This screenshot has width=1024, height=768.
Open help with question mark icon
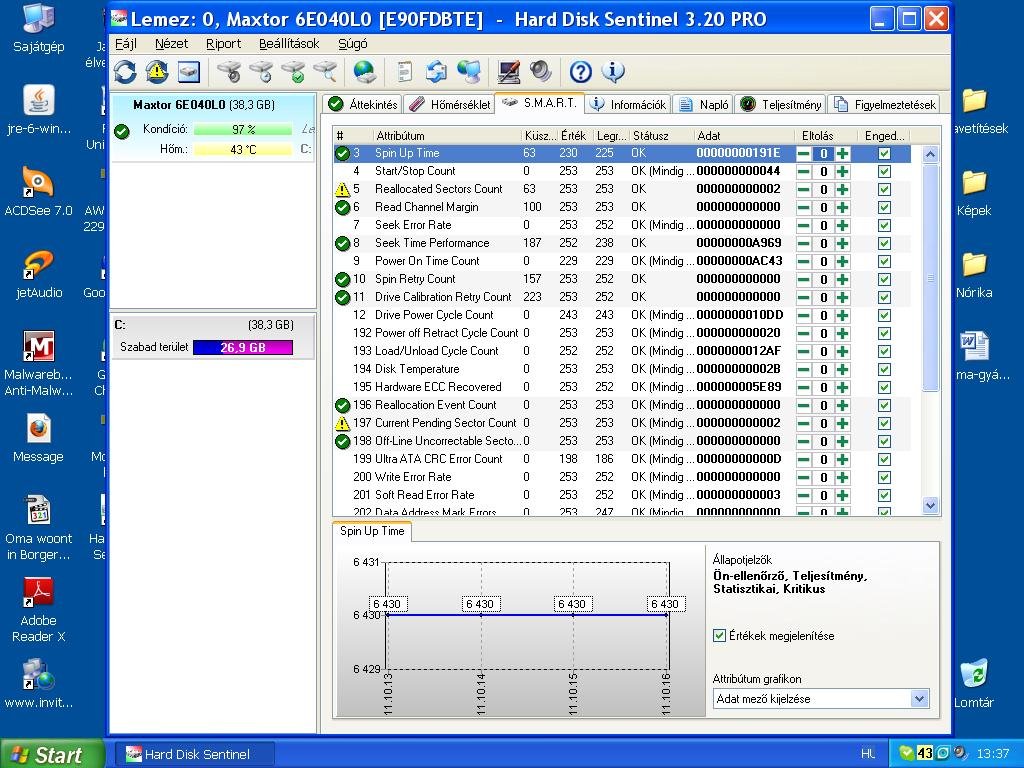[581, 72]
